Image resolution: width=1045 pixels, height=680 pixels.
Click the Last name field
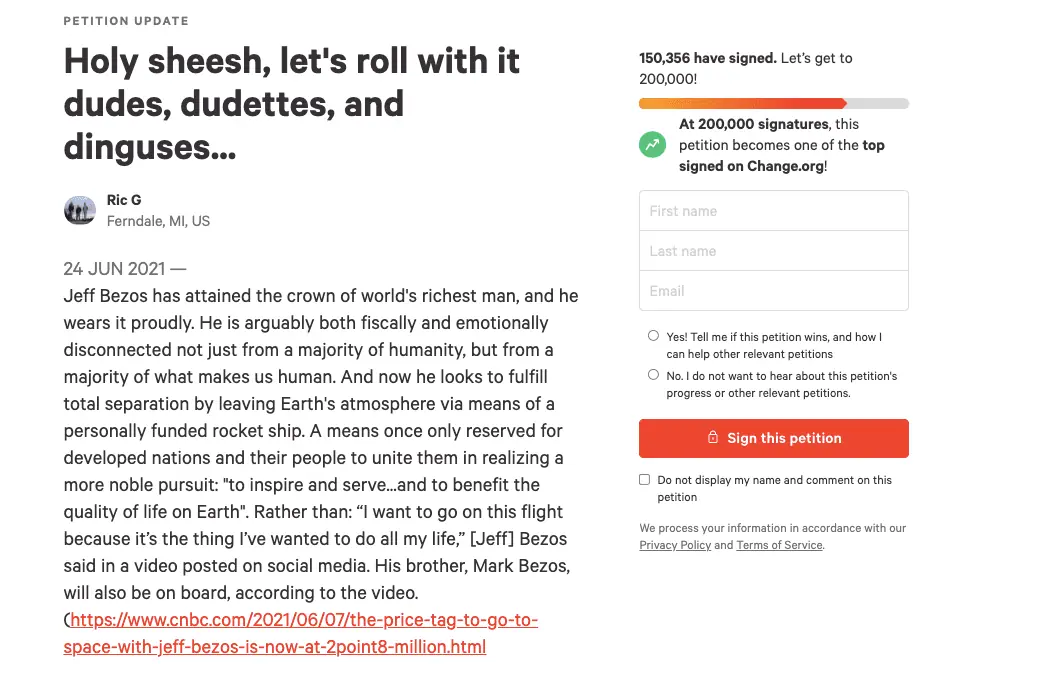[773, 251]
